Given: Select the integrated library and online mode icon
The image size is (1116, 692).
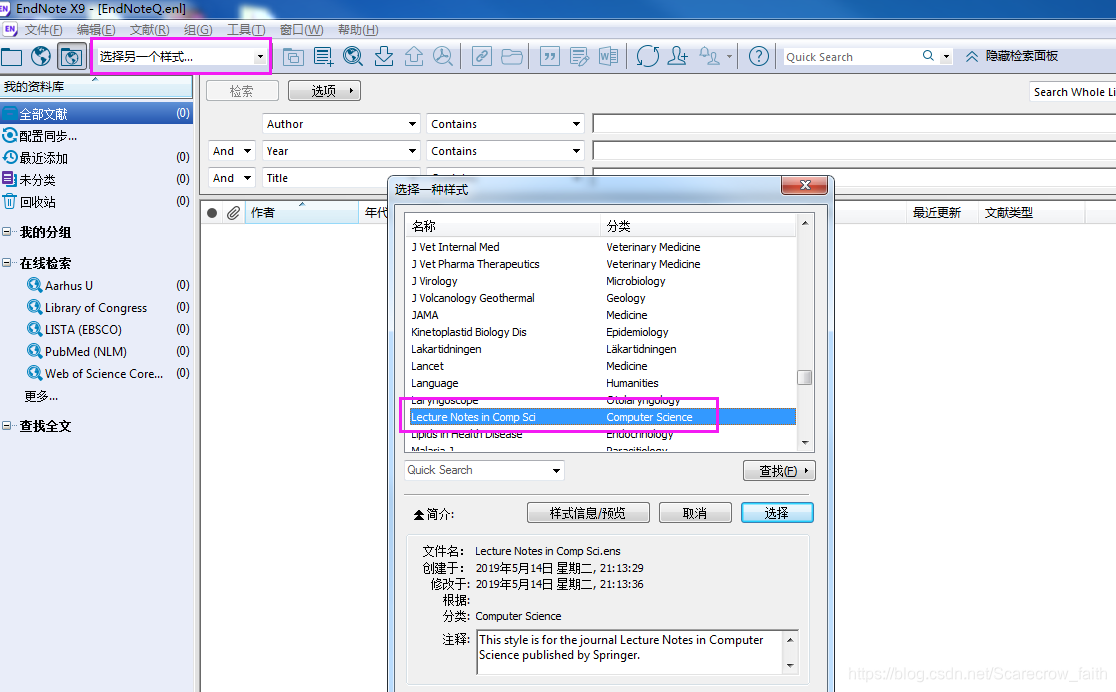Looking at the screenshot, I should pyautogui.click(x=71, y=56).
